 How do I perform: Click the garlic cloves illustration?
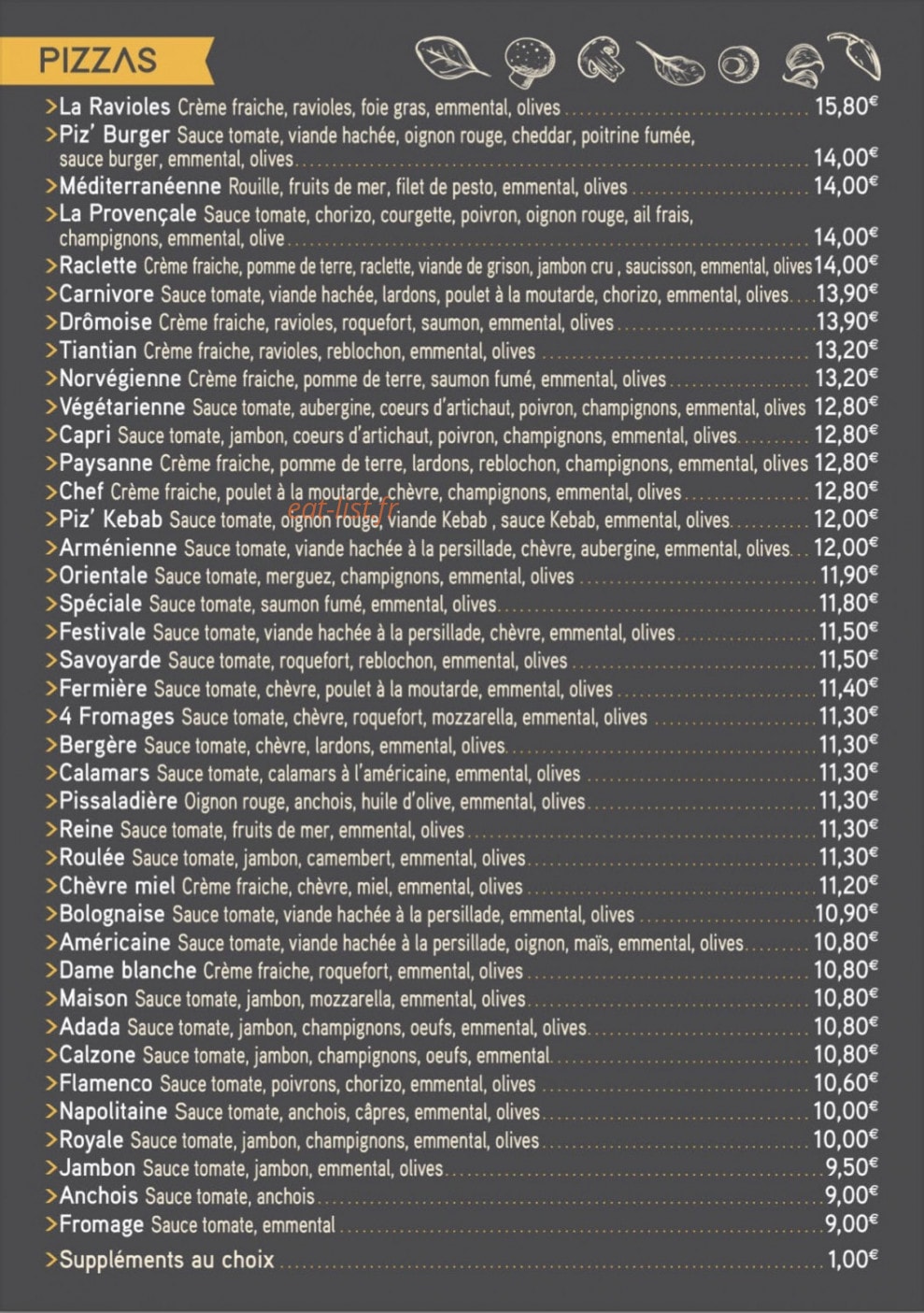click(x=801, y=64)
